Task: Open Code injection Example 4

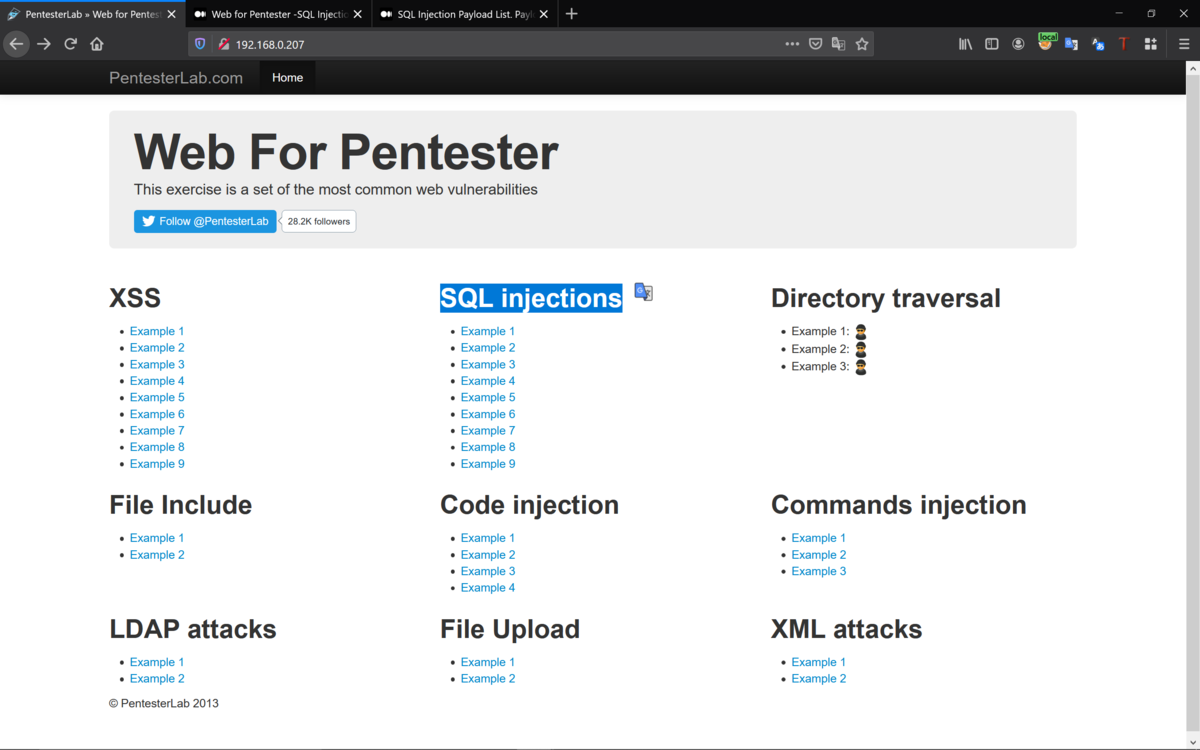Action: point(488,588)
